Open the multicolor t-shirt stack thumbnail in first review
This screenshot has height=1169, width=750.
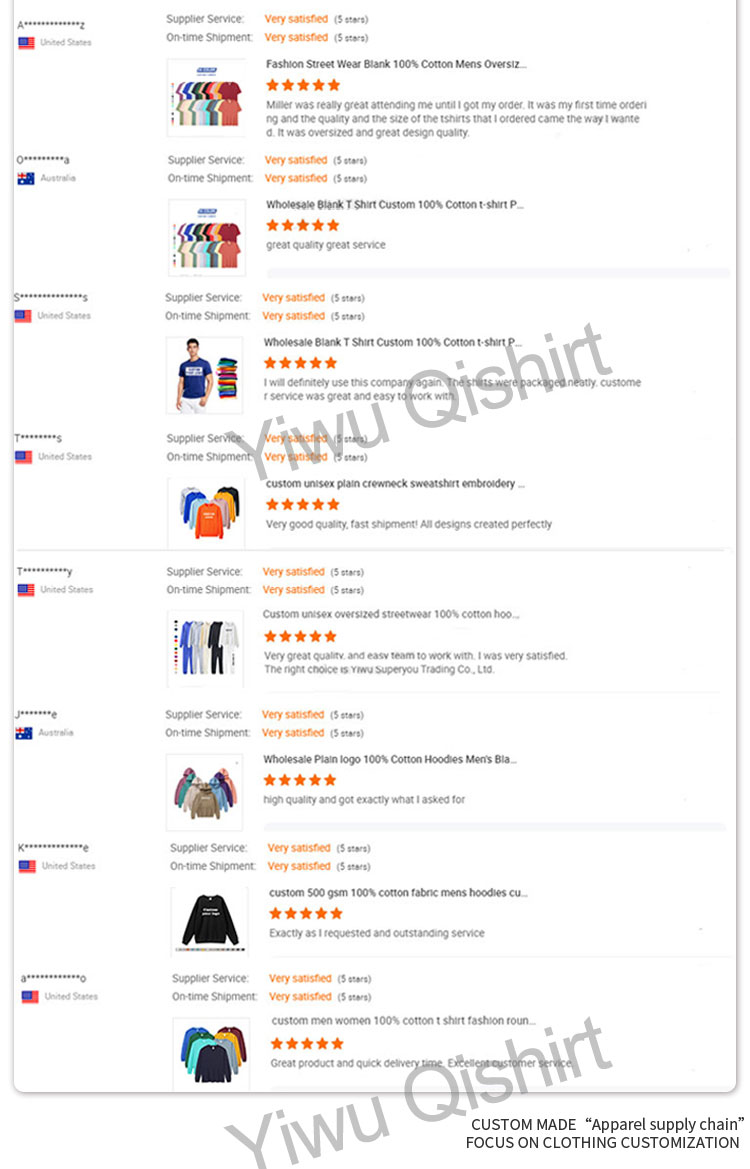207,98
